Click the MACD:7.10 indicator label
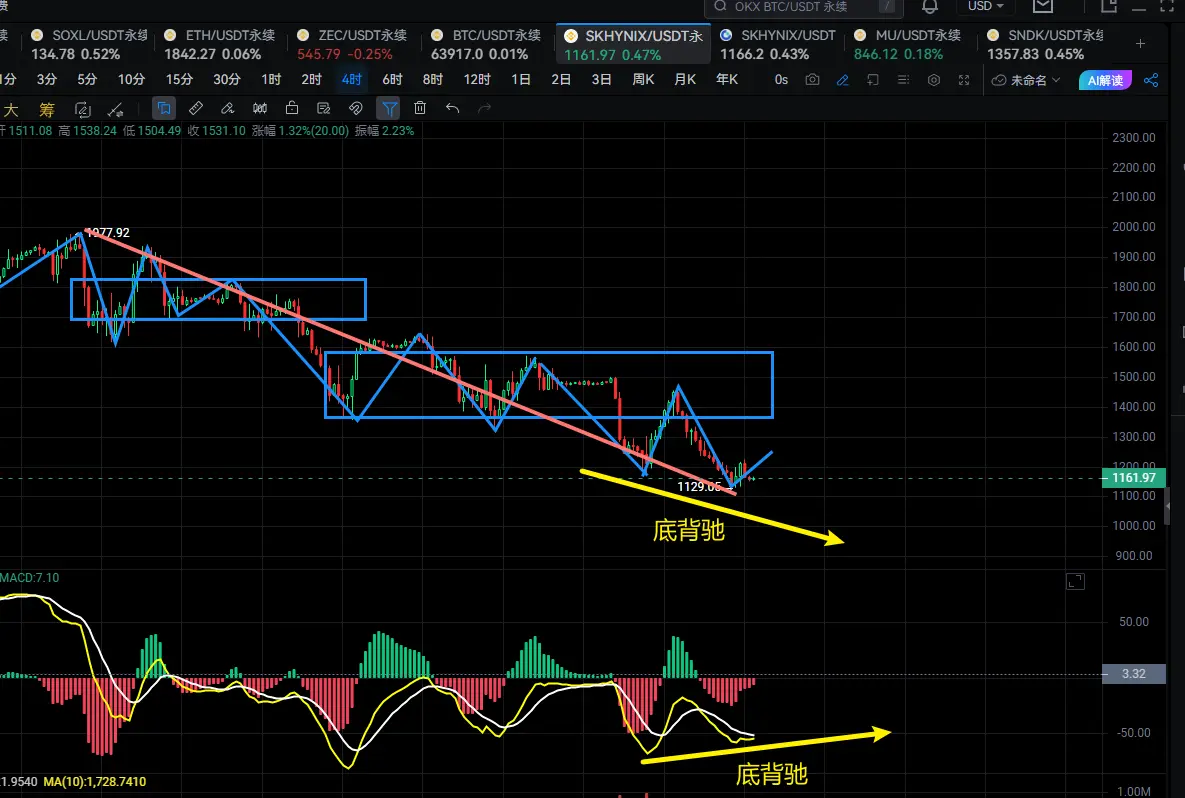The image size is (1185, 798). [29, 577]
